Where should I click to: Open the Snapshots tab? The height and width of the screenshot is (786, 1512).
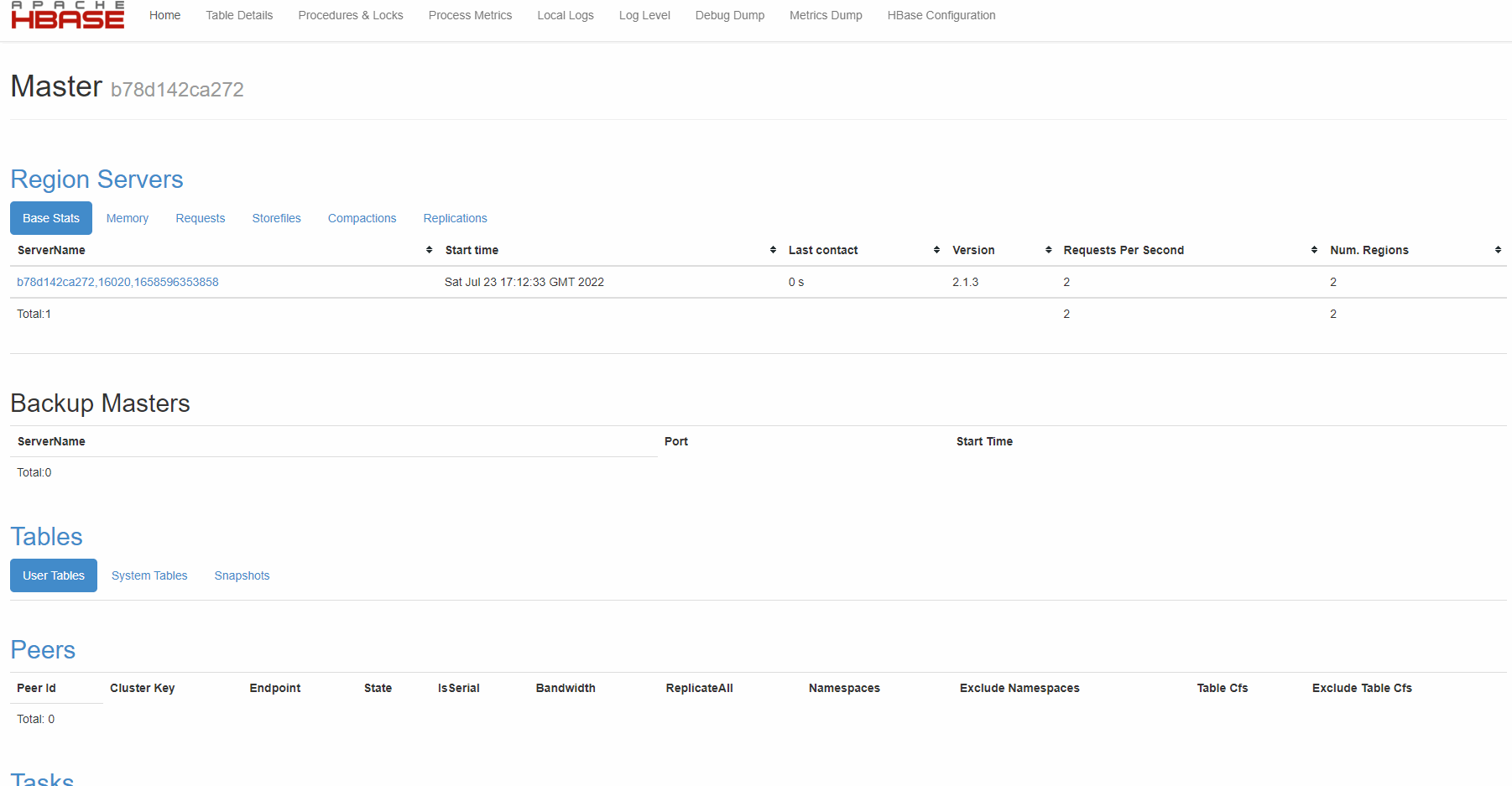pyautogui.click(x=242, y=575)
